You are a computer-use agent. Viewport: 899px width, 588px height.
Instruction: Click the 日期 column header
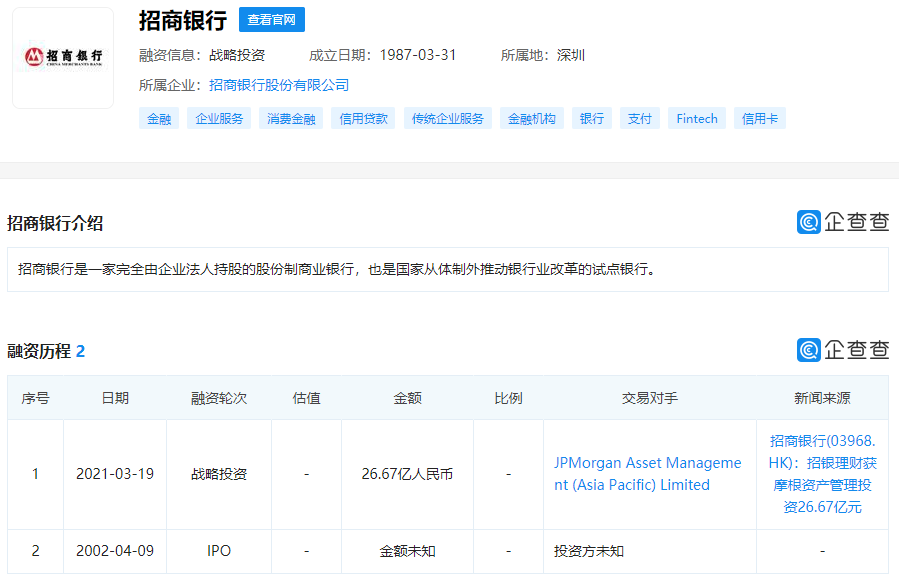pyautogui.click(x=115, y=398)
